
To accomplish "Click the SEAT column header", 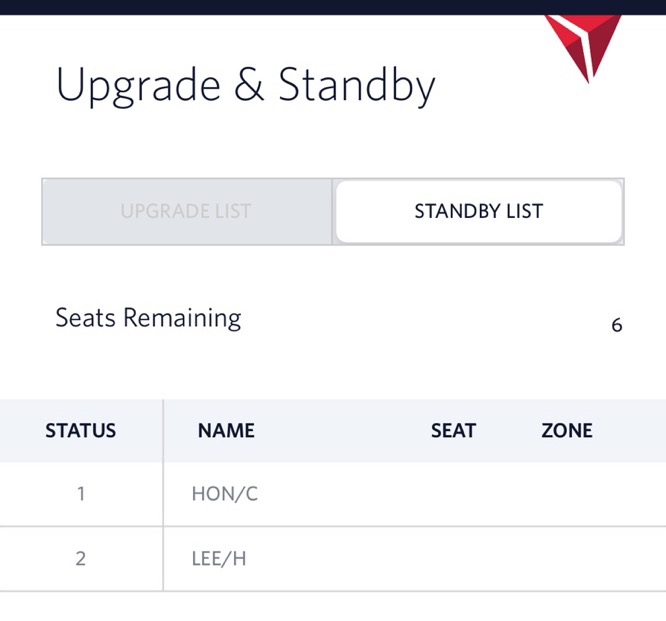I will [453, 430].
